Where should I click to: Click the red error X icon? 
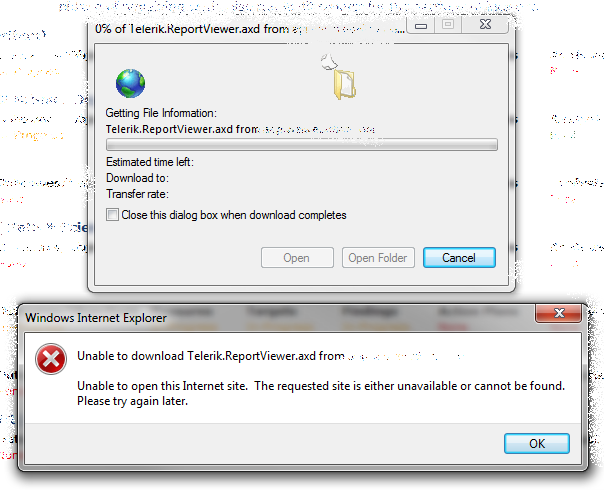(51, 359)
